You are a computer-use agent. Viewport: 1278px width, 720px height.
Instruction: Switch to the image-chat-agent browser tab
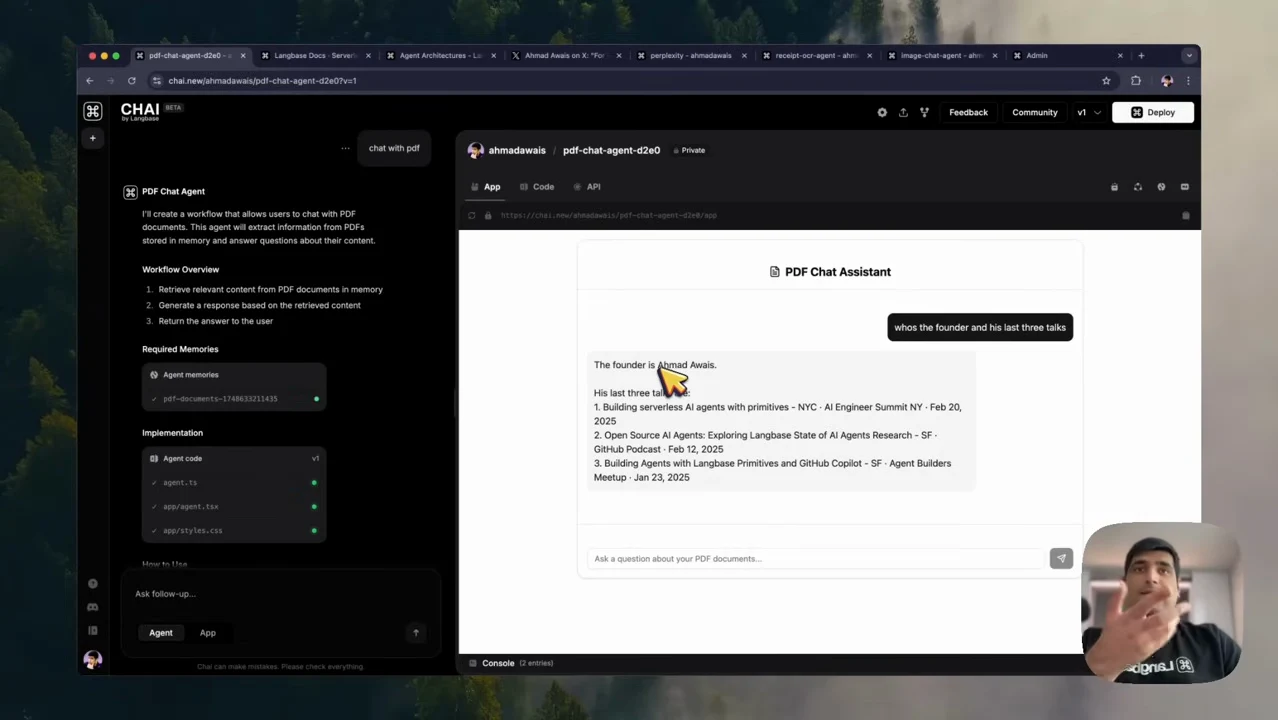(941, 56)
